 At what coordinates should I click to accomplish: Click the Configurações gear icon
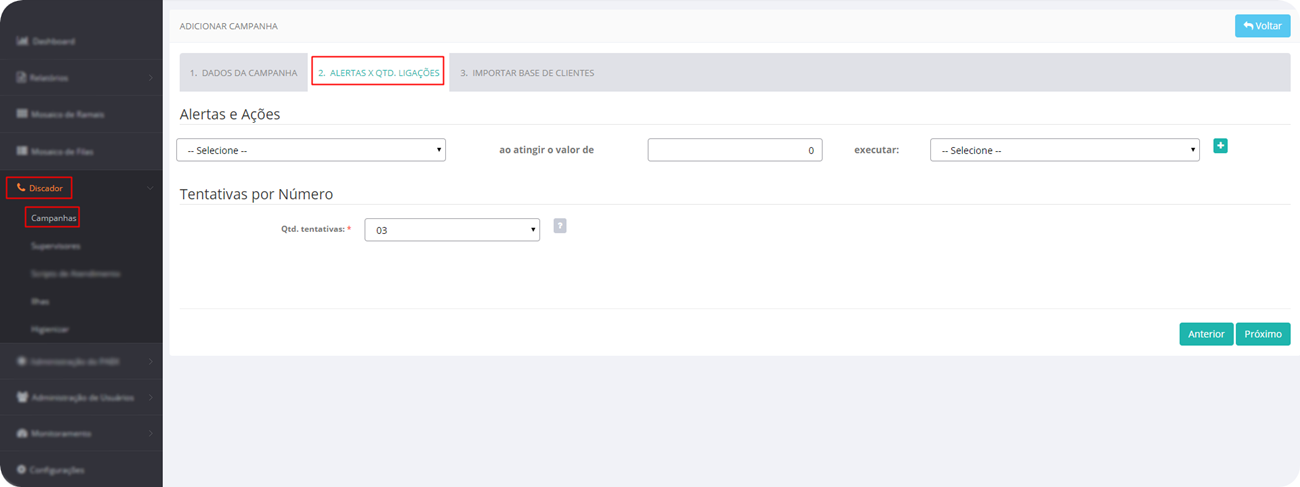pos(21,469)
